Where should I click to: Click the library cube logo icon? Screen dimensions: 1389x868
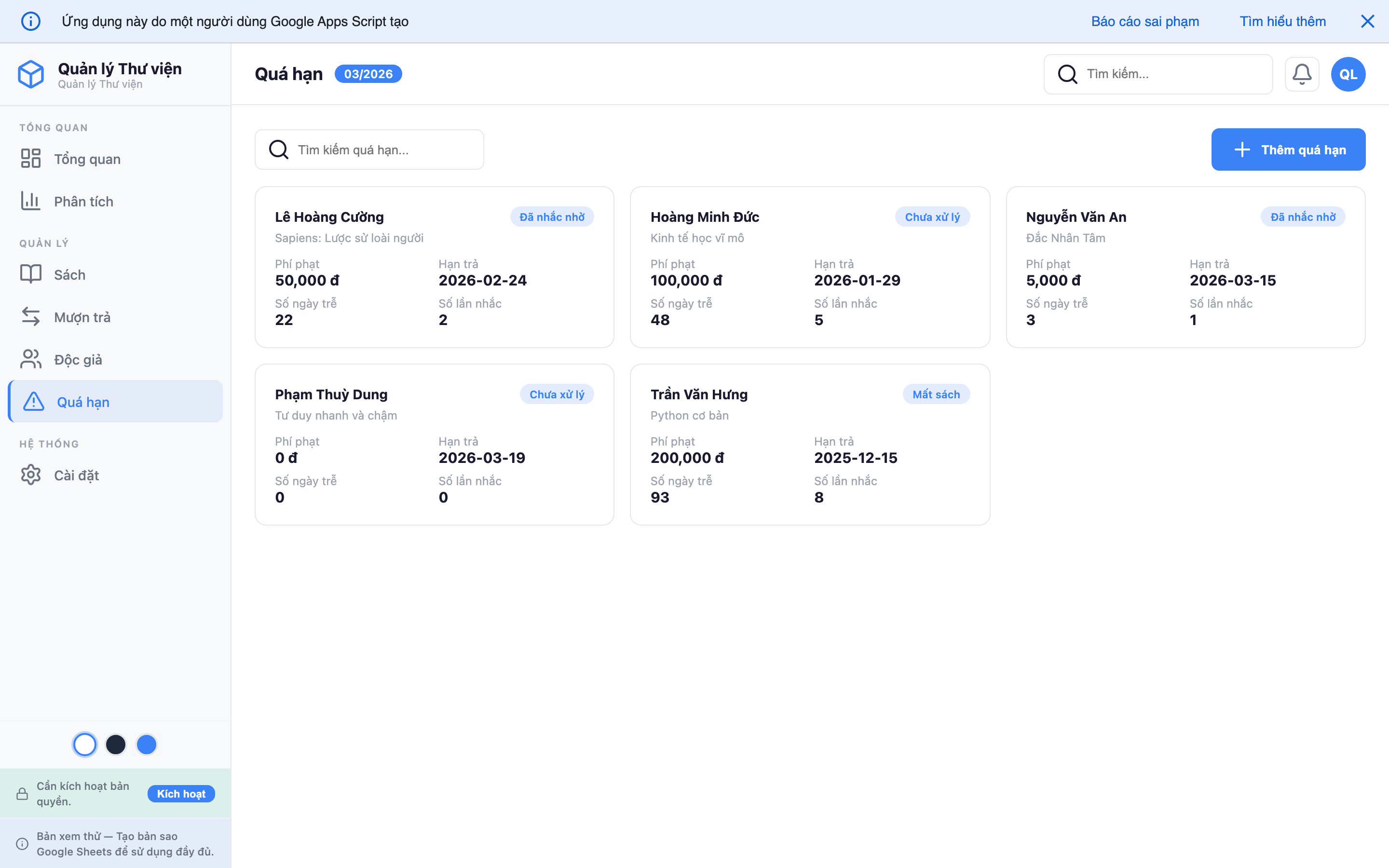click(x=31, y=74)
